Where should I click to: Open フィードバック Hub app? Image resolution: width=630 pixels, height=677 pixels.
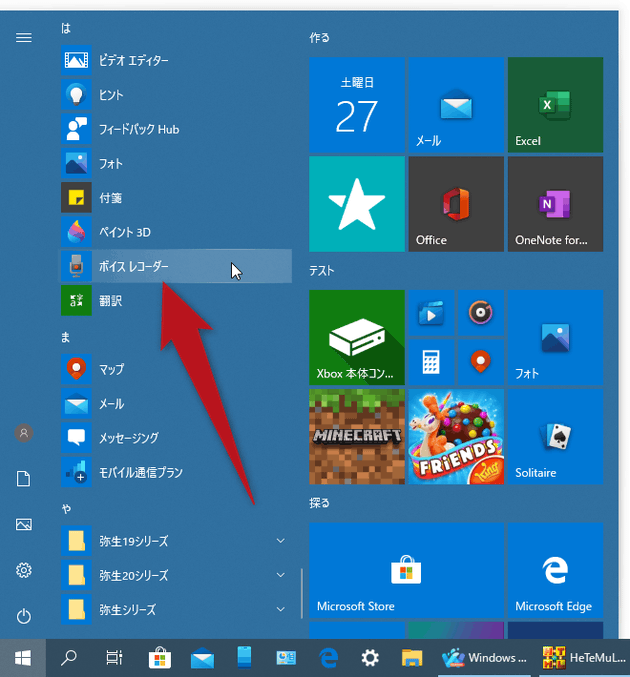click(x=176, y=129)
